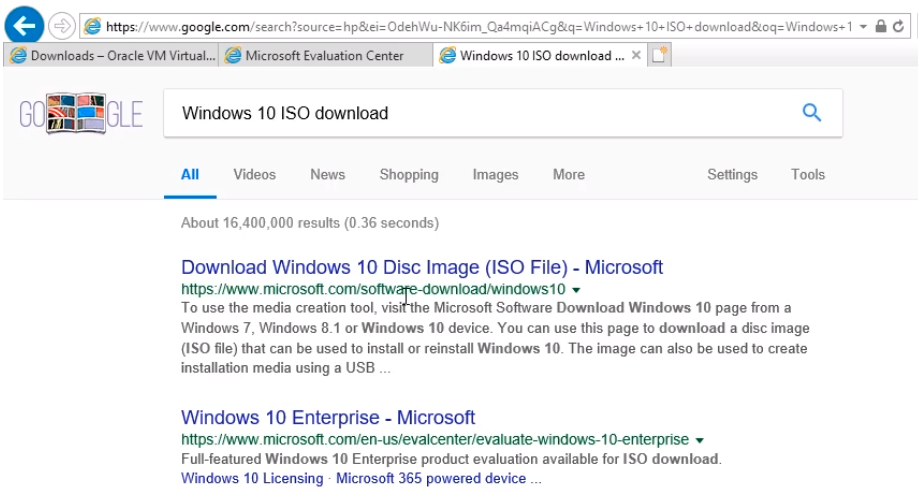The width and height of the screenshot is (918, 502).
Task: Click the Refresh icon in address bar
Action: (x=898, y=26)
